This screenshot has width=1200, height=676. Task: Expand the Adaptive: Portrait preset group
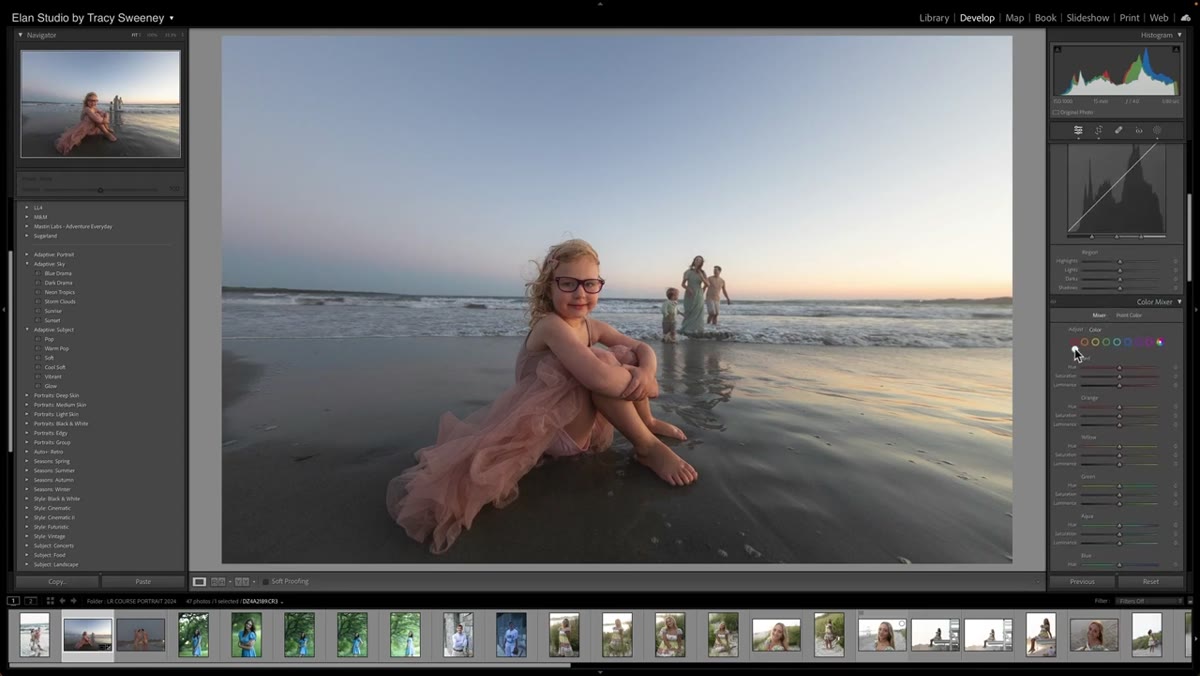click(x=27, y=254)
